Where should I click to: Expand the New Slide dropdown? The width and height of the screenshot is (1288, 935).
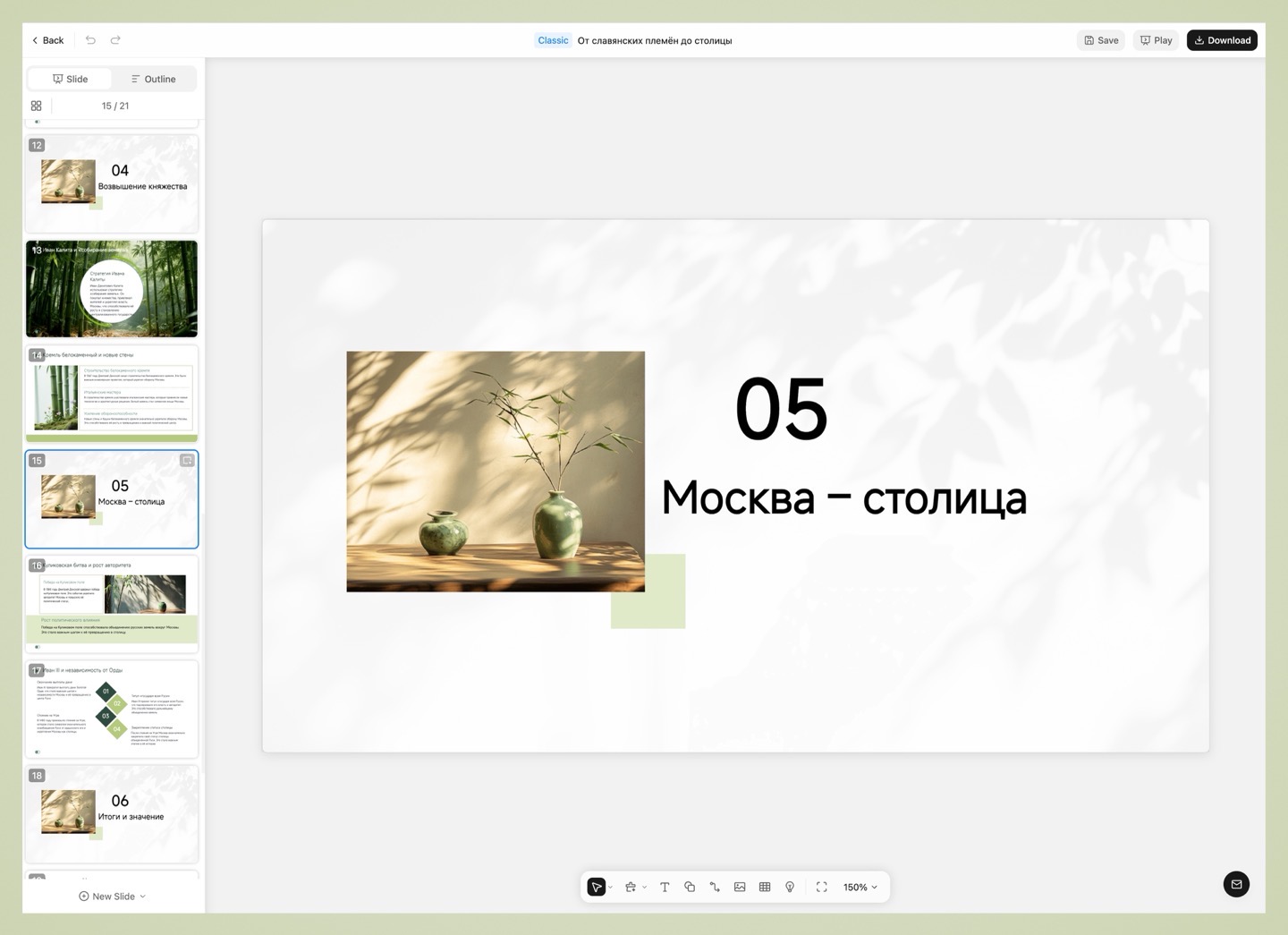point(142,897)
